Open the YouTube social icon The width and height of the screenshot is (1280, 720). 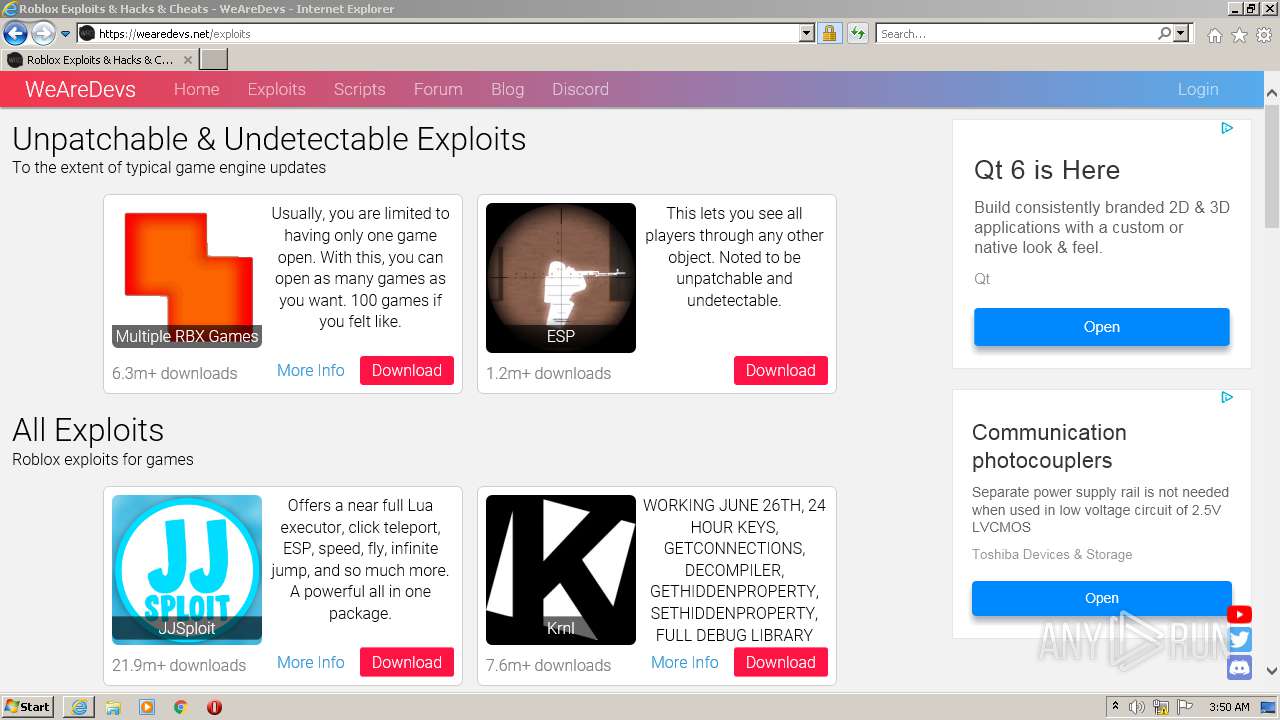[x=1239, y=615]
